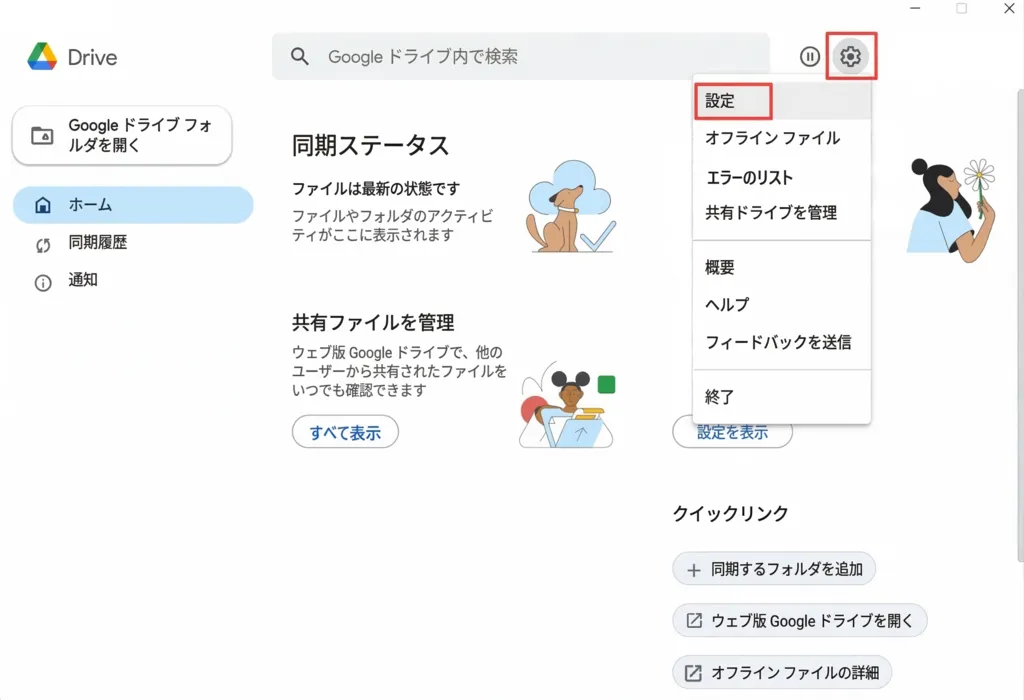Click ヘルプ in the menu
This screenshot has width=1024, height=700.
pyautogui.click(x=727, y=304)
